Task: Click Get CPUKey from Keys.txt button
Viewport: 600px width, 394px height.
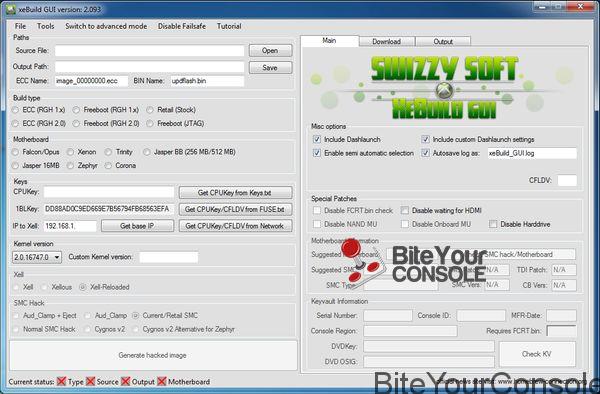Action: tap(235, 192)
